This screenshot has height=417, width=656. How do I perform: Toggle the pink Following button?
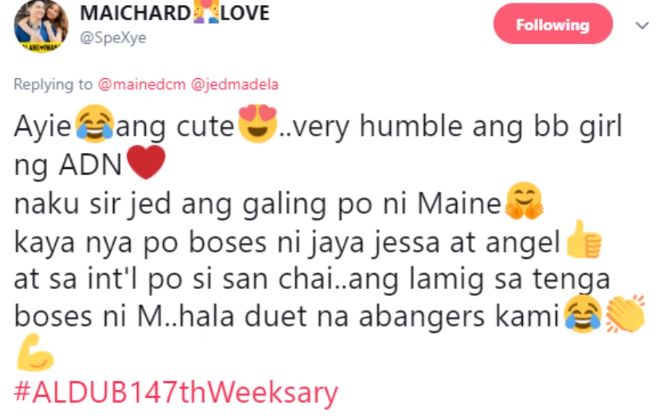tap(553, 24)
